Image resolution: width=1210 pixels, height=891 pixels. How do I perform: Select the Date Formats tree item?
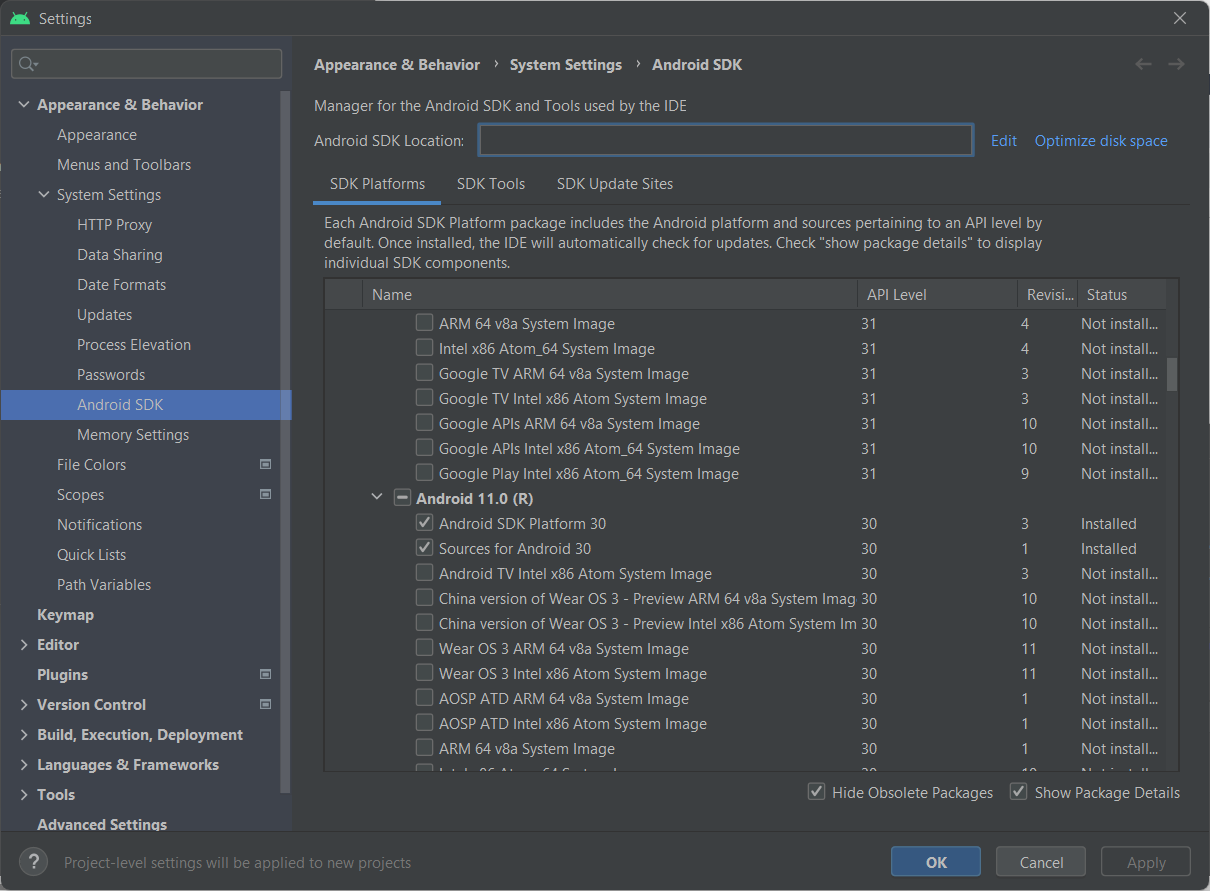121,284
